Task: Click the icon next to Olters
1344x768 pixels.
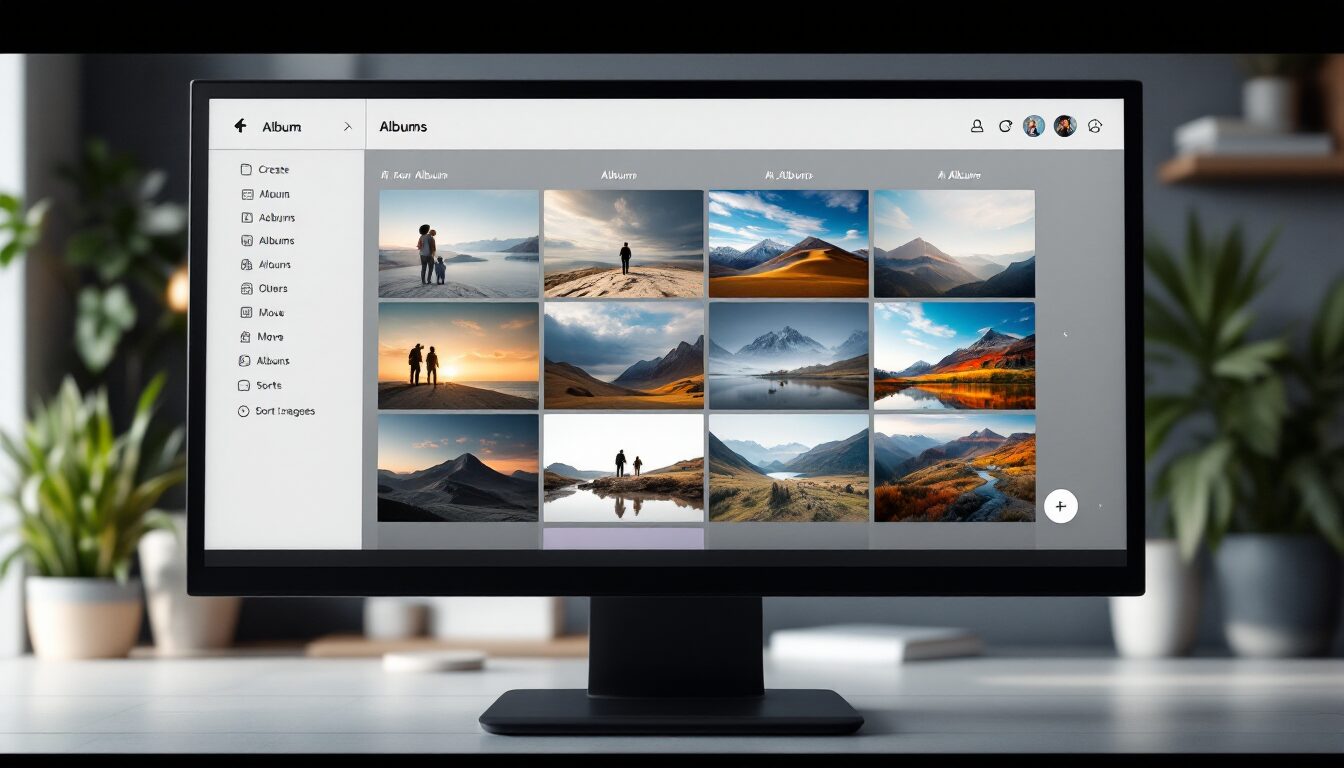Action: tap(246, 289)
